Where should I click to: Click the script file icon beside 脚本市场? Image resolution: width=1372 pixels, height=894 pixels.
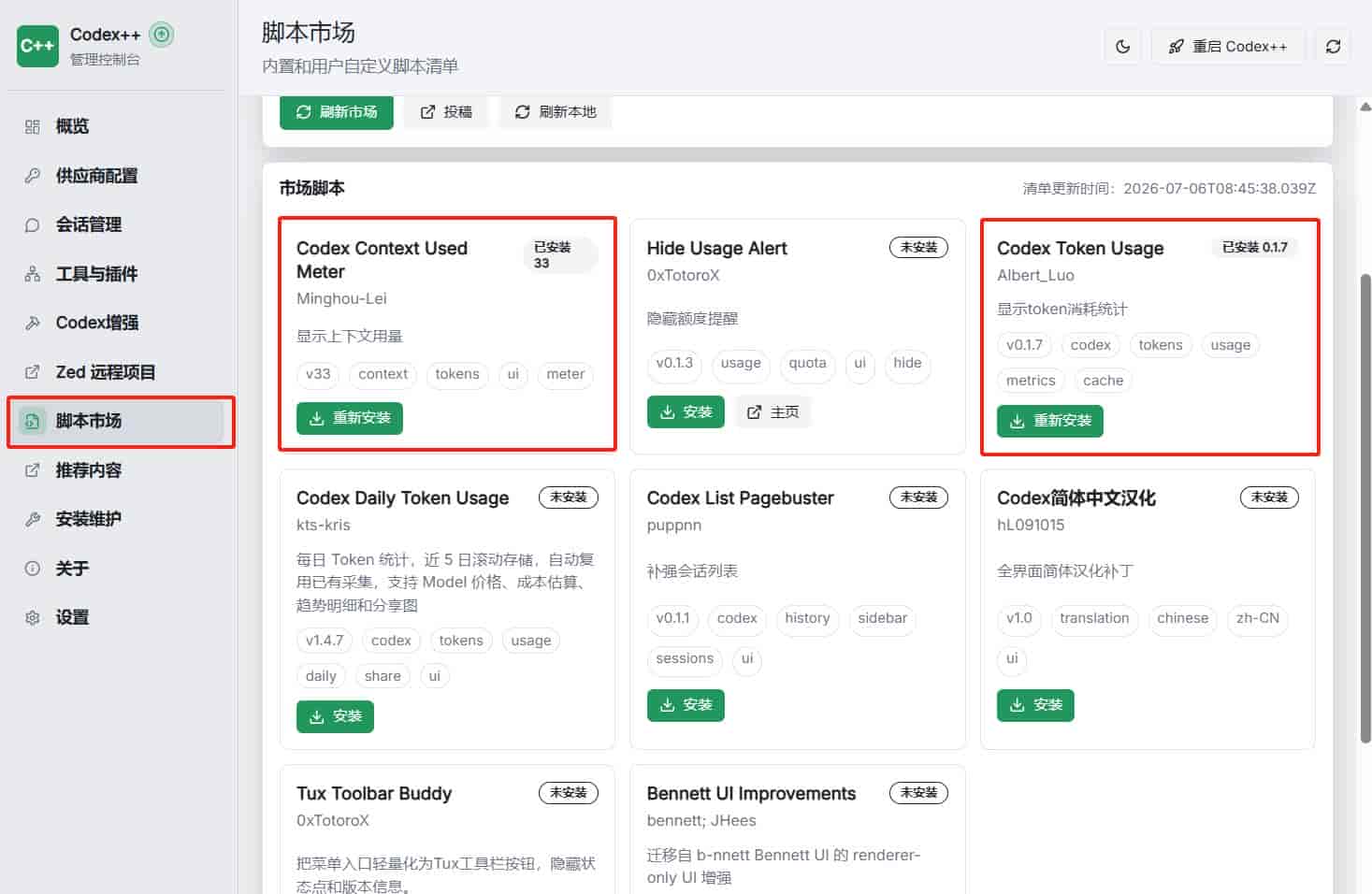click(33, 421)
